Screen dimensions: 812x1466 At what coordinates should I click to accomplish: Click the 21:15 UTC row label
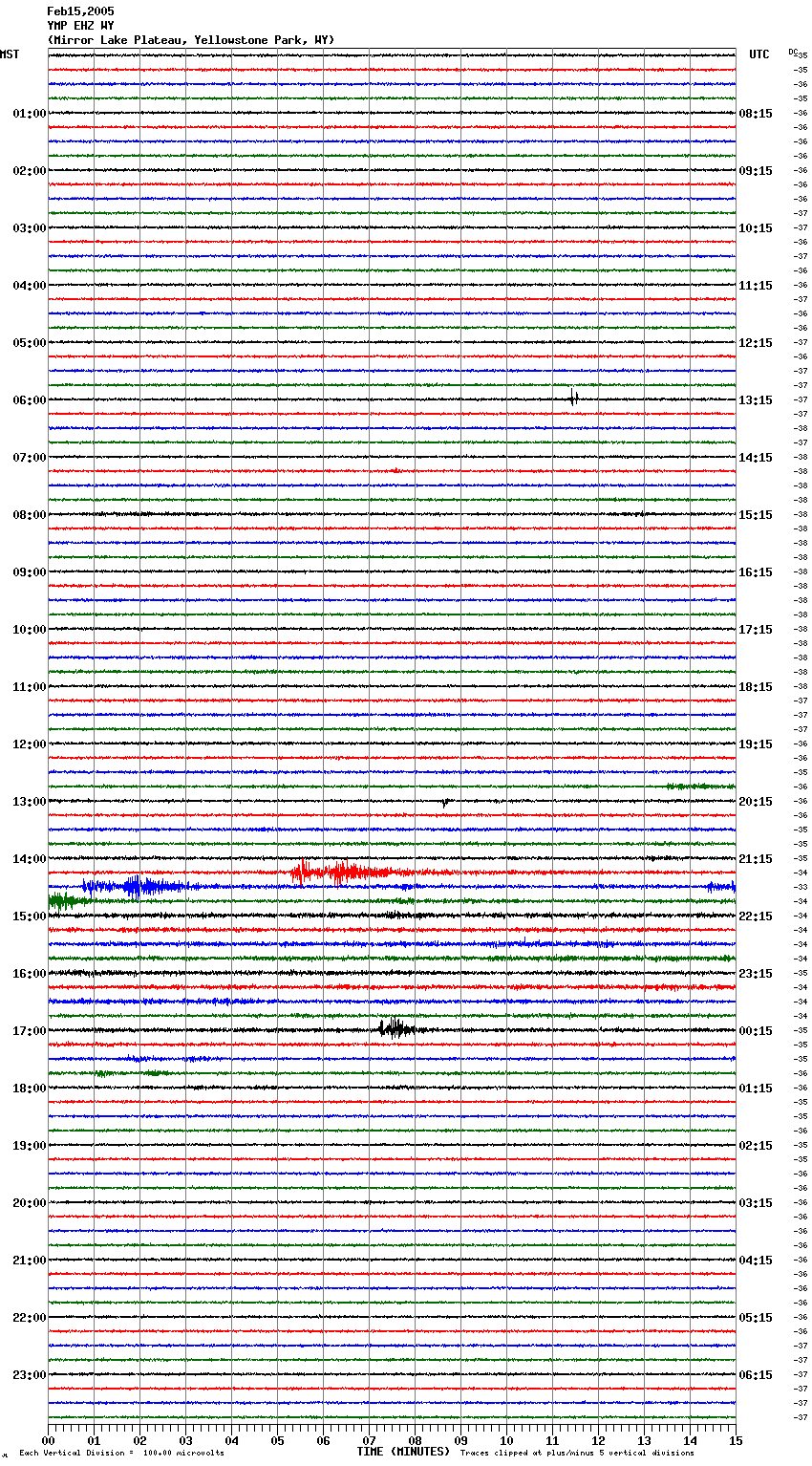tap(756, 859)
